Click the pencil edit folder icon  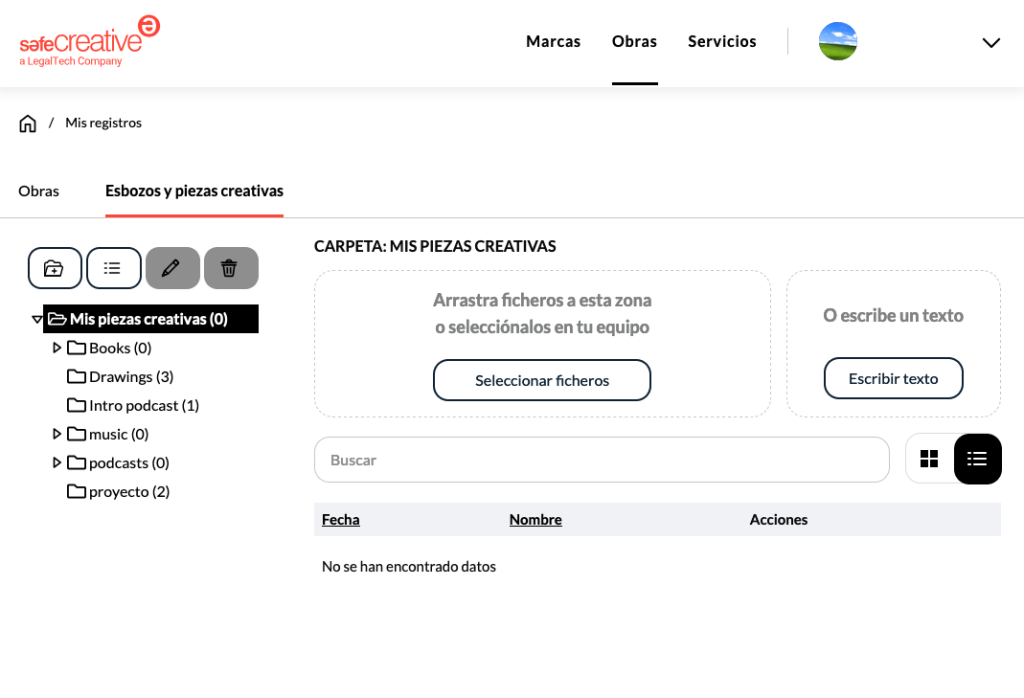(172, 268)
